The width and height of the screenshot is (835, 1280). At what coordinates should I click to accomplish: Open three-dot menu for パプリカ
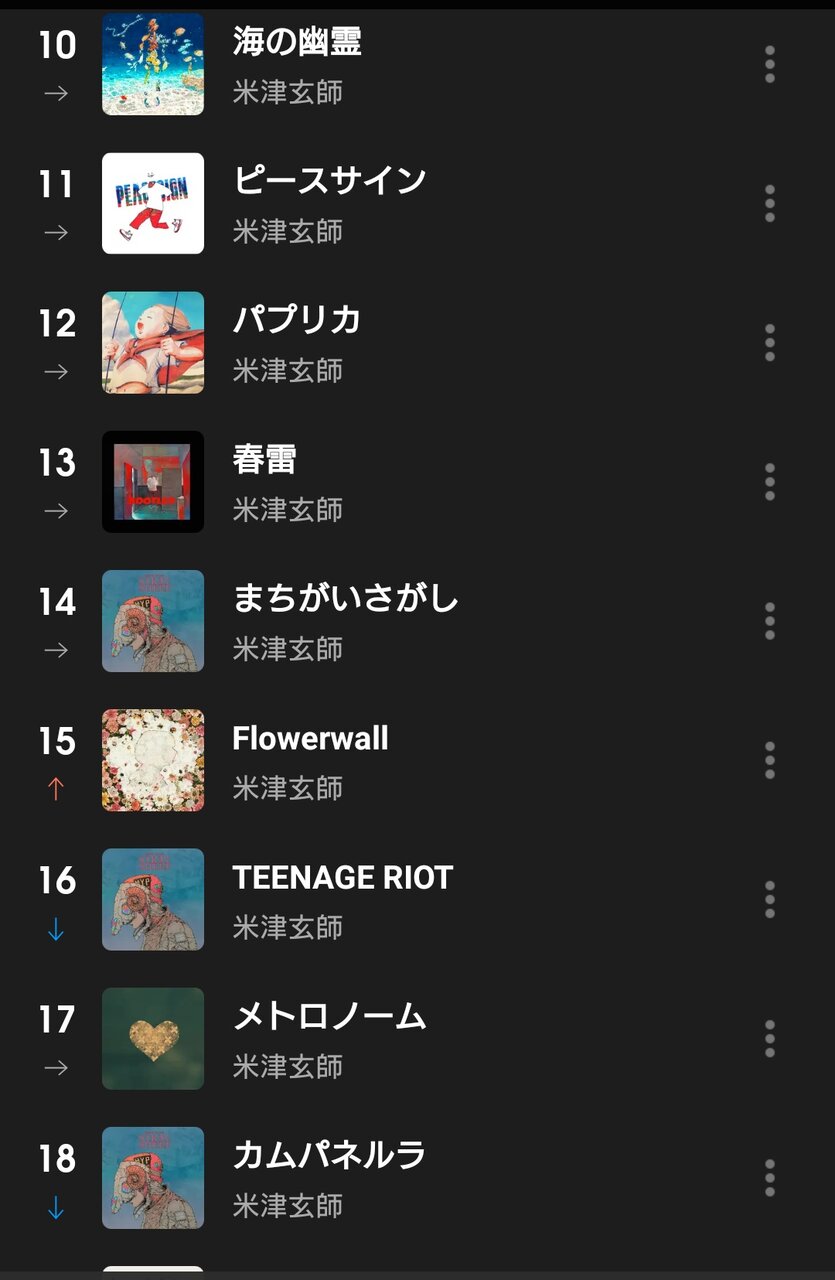(x=769, y=342)
